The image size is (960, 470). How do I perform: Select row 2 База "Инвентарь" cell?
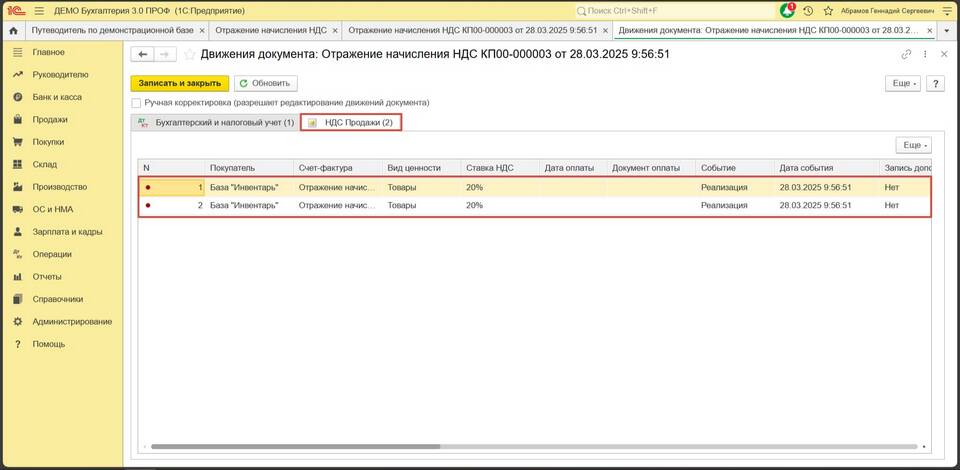249,206
